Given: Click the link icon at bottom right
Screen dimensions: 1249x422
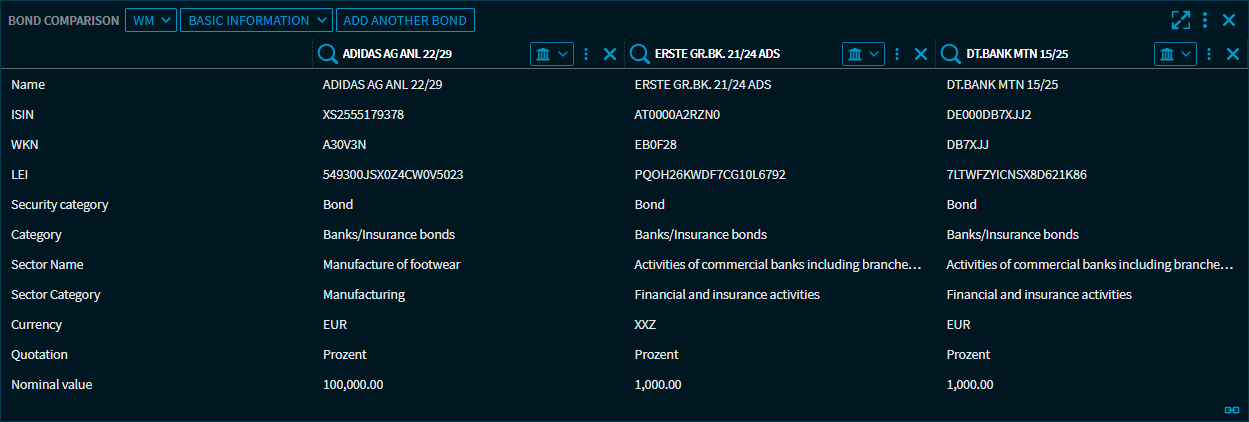Looking at the screenshot, I should (x=1232, y=410).
